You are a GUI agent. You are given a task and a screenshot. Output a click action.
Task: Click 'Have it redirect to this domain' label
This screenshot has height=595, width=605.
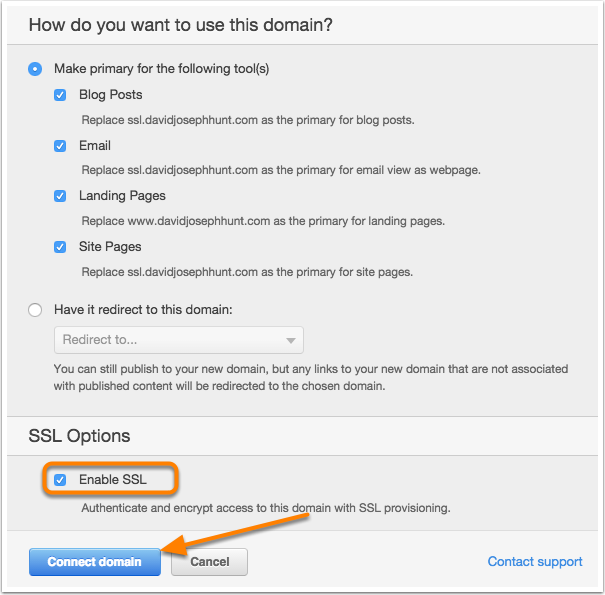tap(143, 310)
